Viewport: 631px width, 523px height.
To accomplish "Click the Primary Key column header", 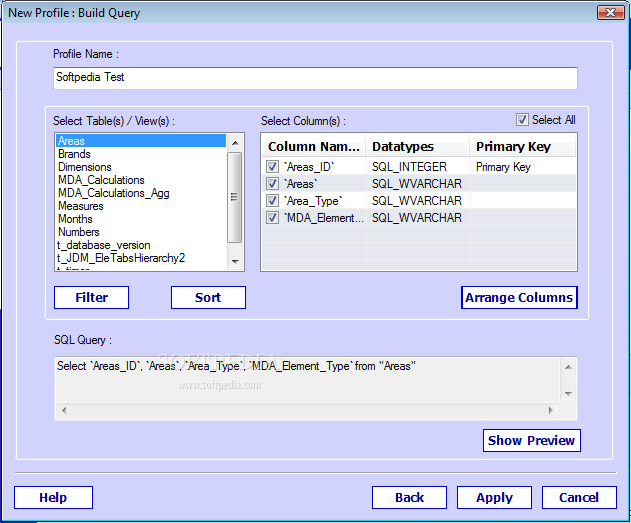I will click(523, 146).
